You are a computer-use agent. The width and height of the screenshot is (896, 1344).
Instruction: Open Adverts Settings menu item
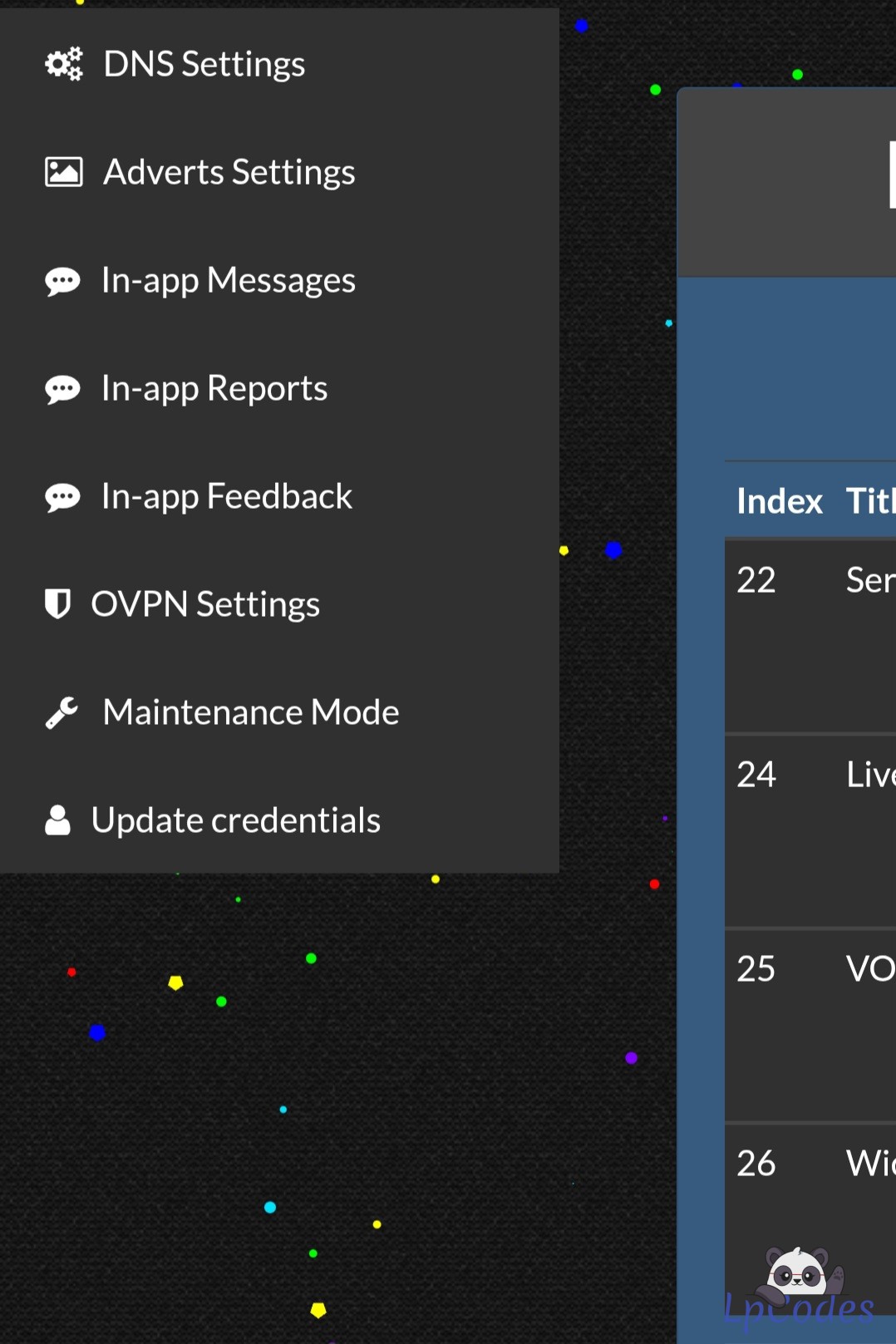279,172
